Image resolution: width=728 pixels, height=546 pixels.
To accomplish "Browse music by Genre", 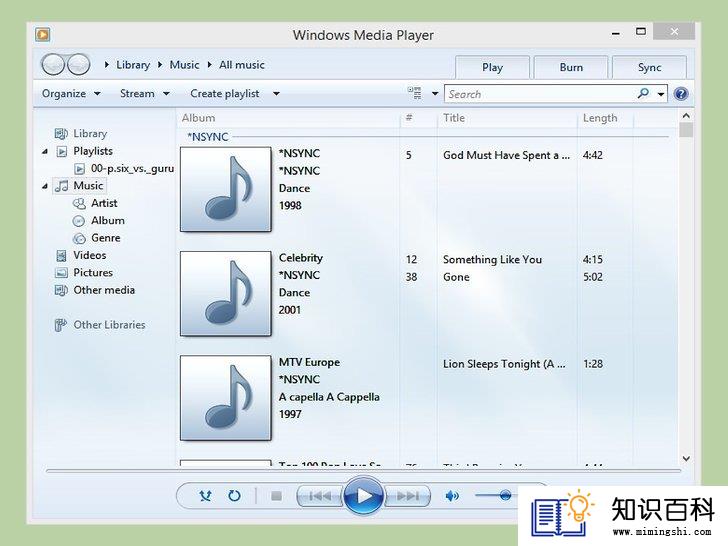I will [x=105, y=238].
